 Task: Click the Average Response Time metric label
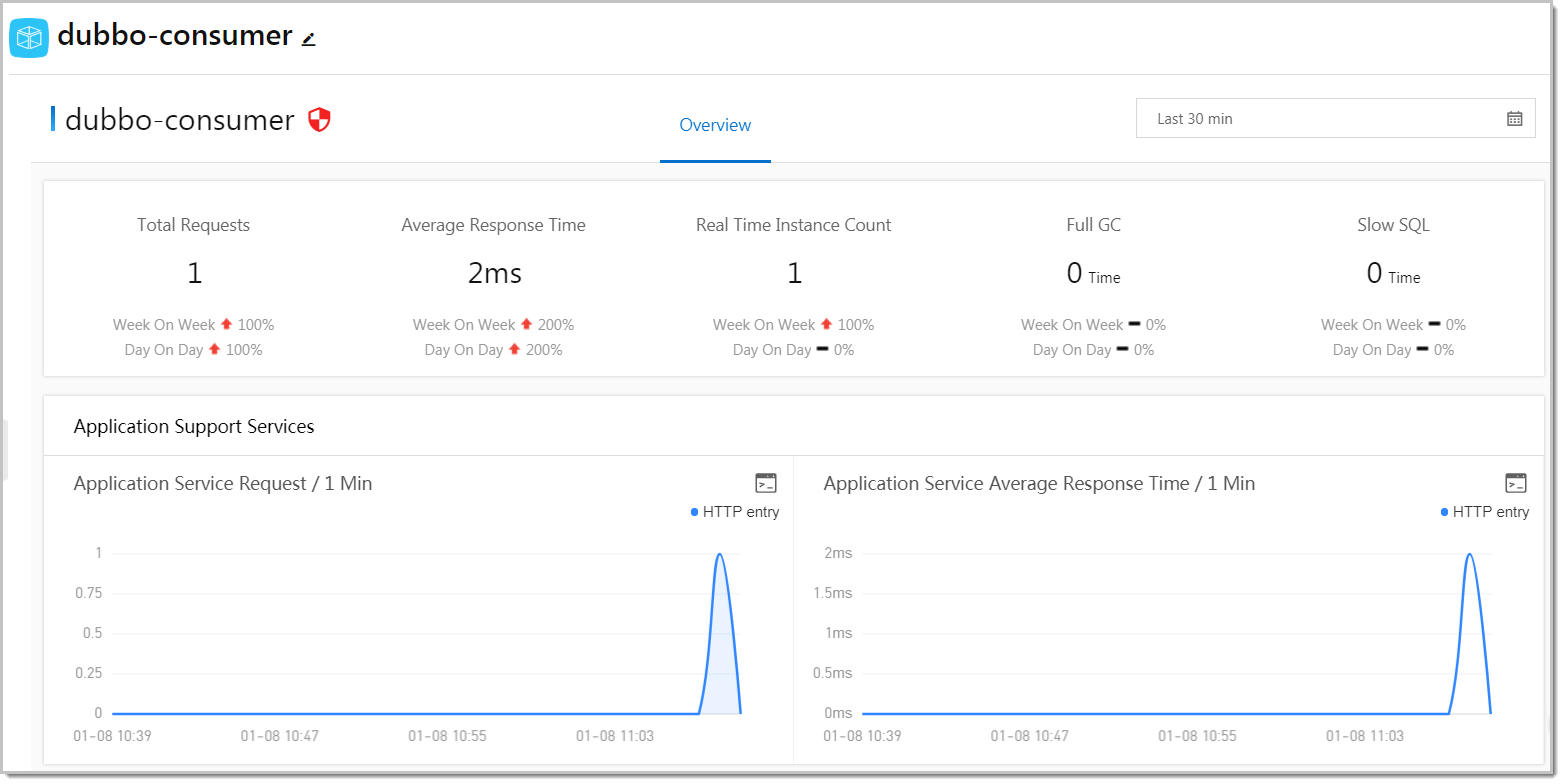(494, 225)
